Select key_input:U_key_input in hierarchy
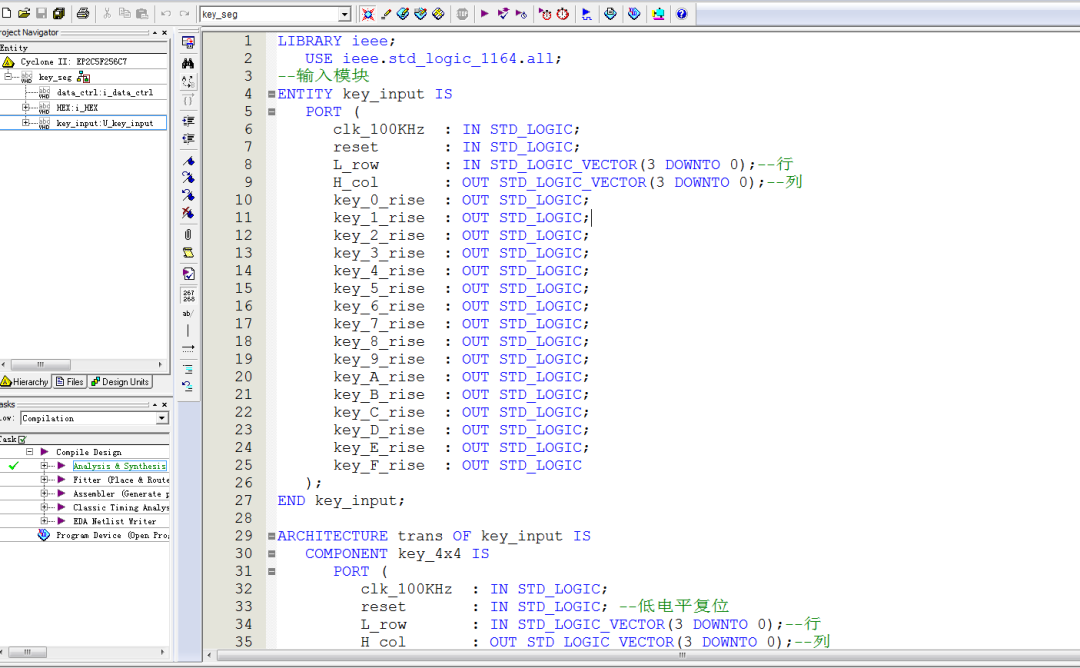Viewport: 1080px width, 668px height. coord(104,123)
